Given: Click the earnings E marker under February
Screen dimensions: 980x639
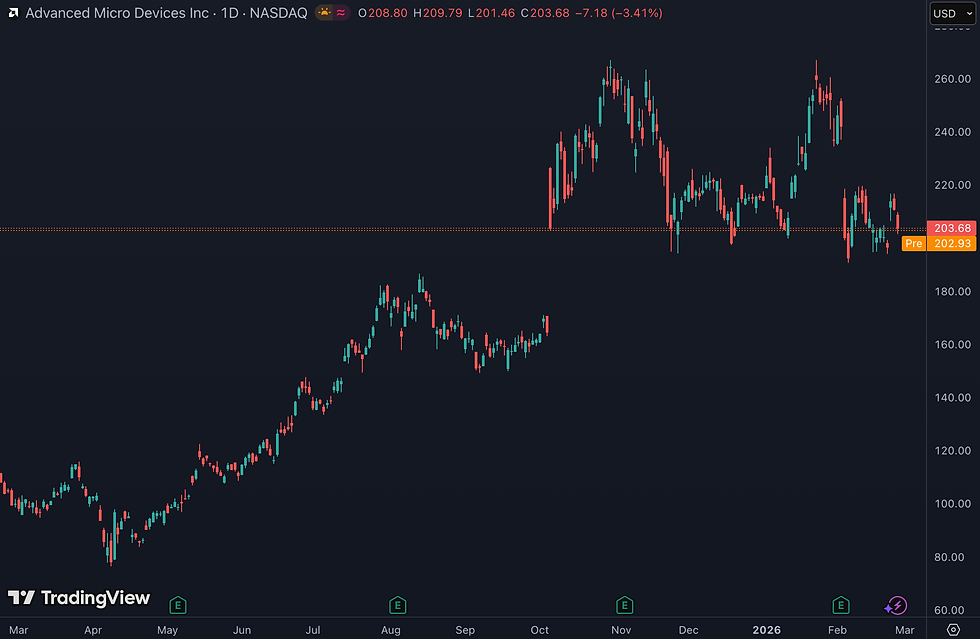Looking at the screenshot, I should point(840,604).
